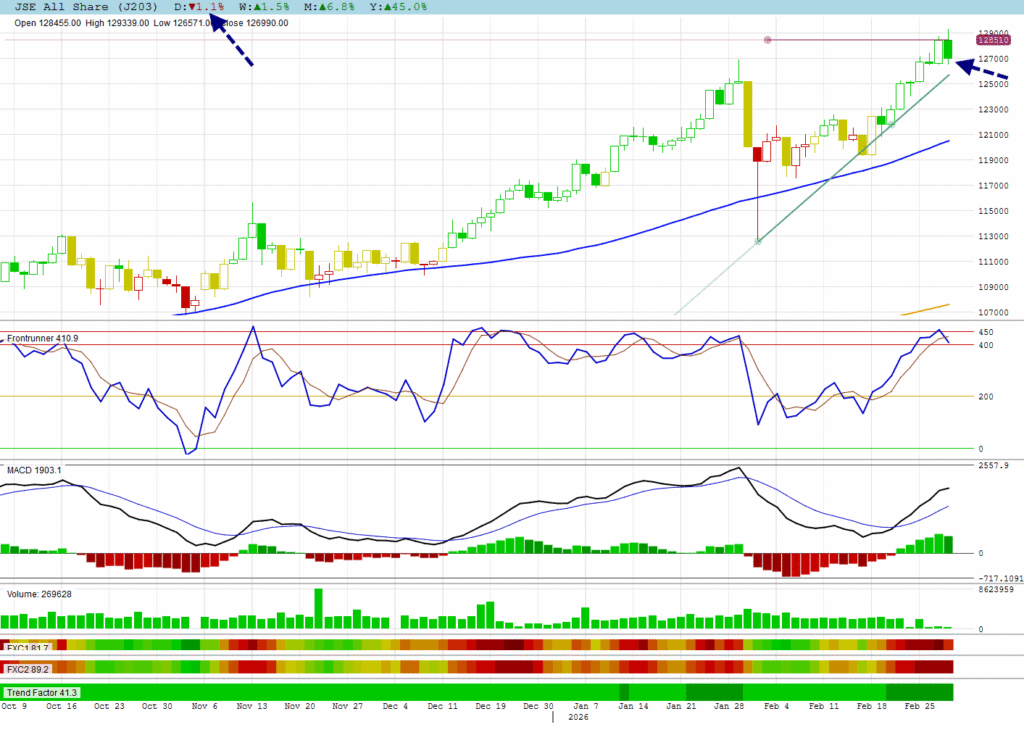Click the 2026 year marker on time axis
This screenshot has width=1024, height=735.
pyautogui.click(x=579, y=718)
